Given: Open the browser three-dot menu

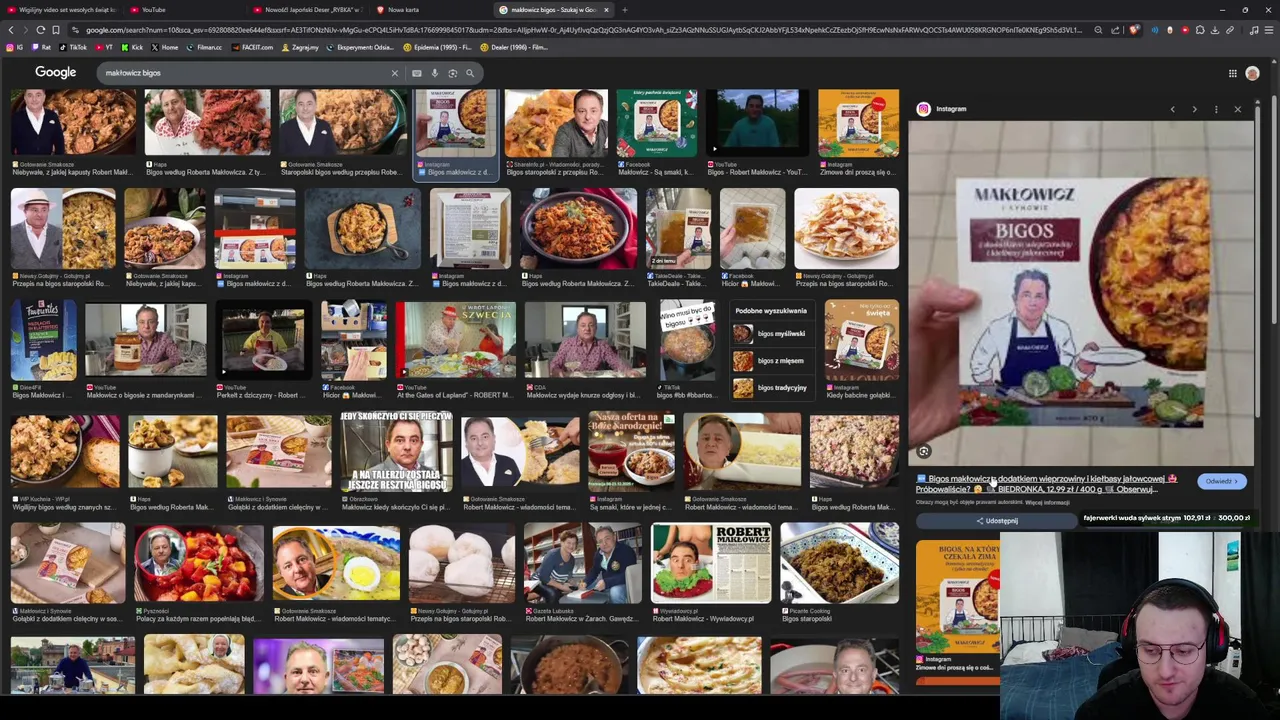Looking at the screenshot, I should (x=1268, y=30).
